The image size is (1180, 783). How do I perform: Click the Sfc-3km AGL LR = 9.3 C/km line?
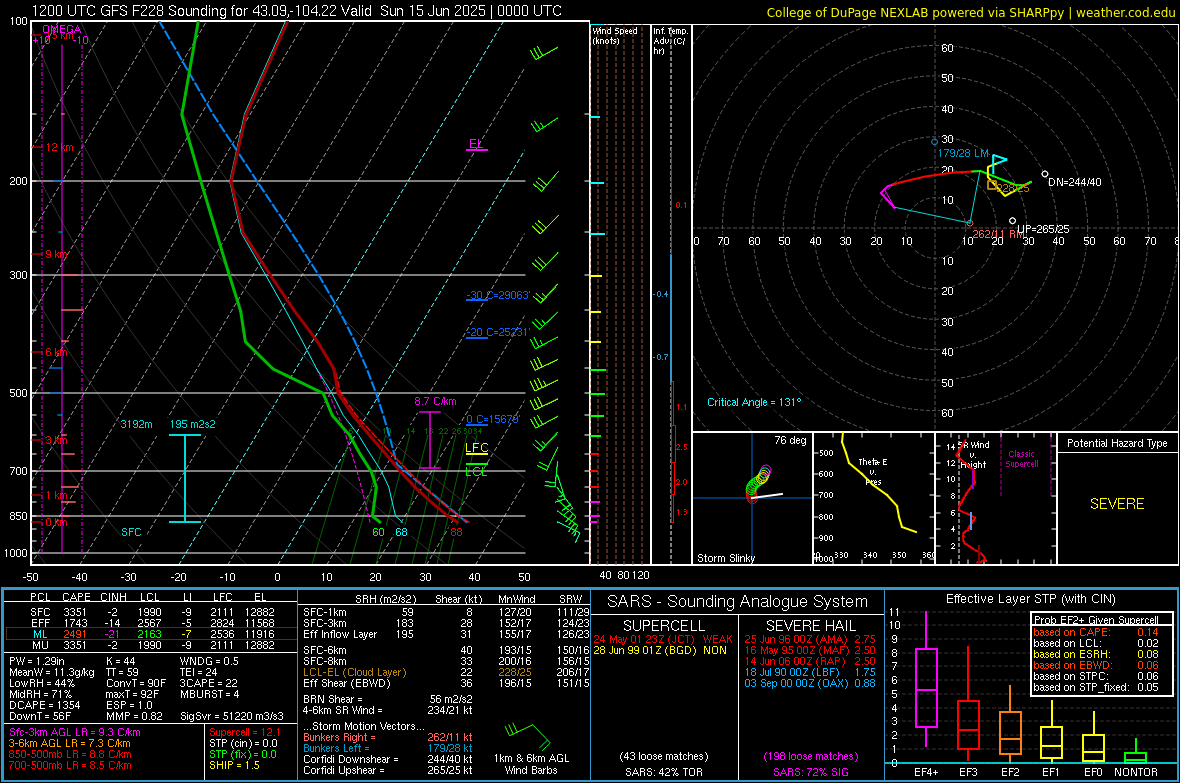[x=75, y=732]
